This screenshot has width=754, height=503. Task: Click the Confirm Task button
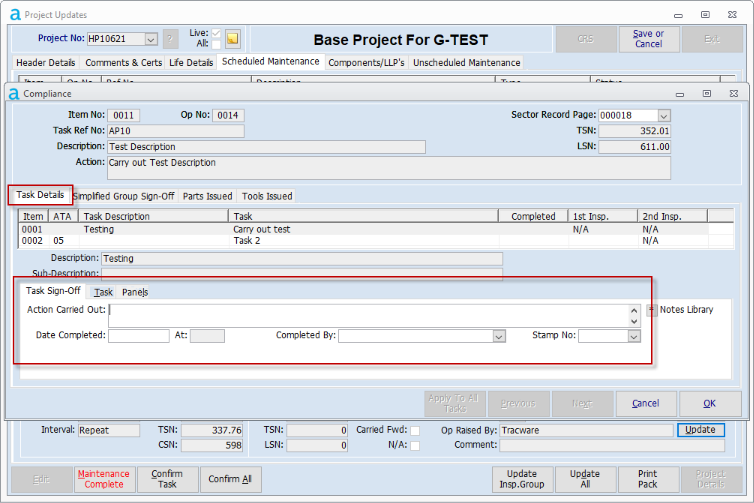click(x=167, y=479)
